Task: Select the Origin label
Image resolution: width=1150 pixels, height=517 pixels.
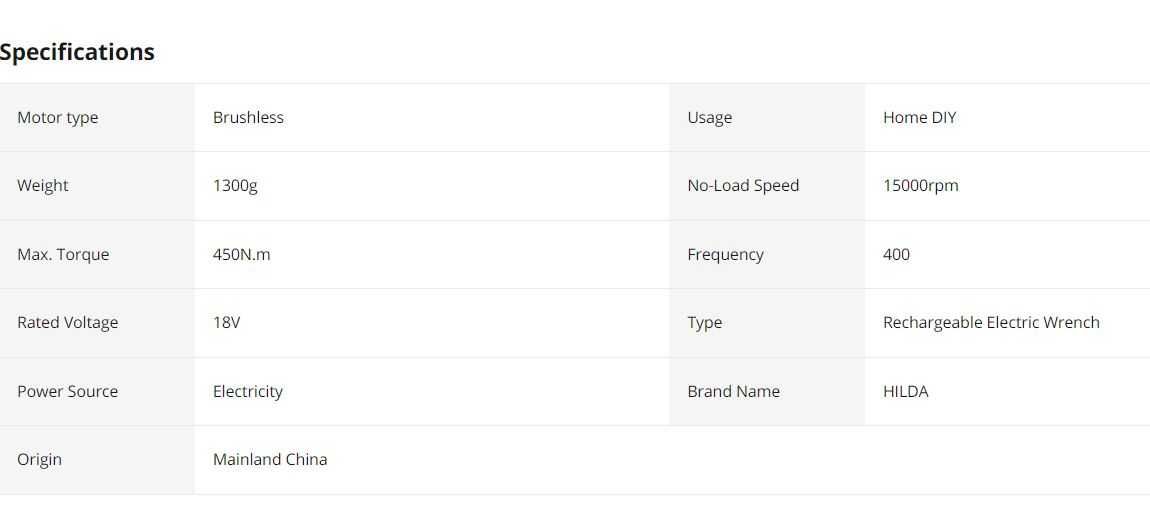Action: tap(40, 460)
